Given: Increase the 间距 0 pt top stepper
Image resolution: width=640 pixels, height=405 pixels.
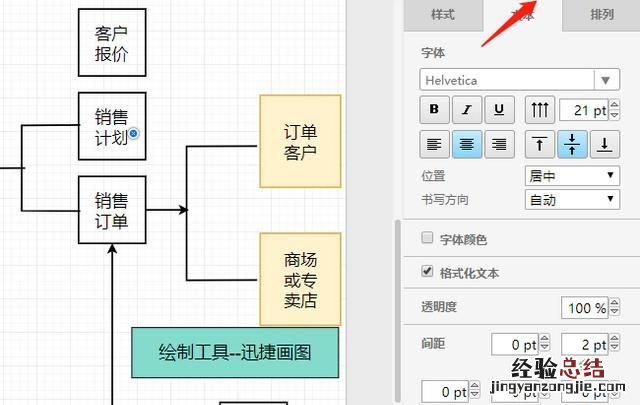Looking at the screenshot, I should (x=544, y=339).
